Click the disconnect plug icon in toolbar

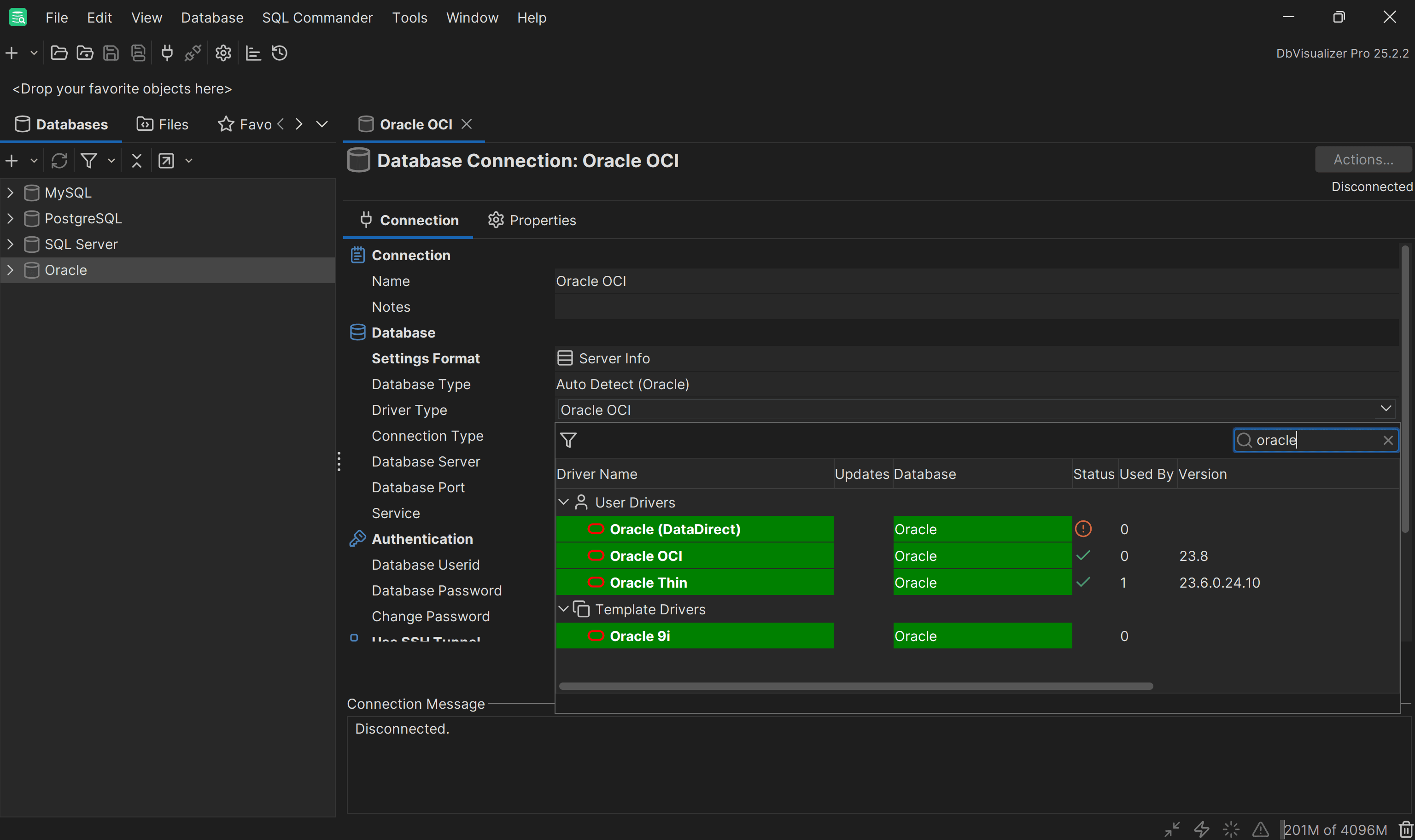(x=193, y=53)
